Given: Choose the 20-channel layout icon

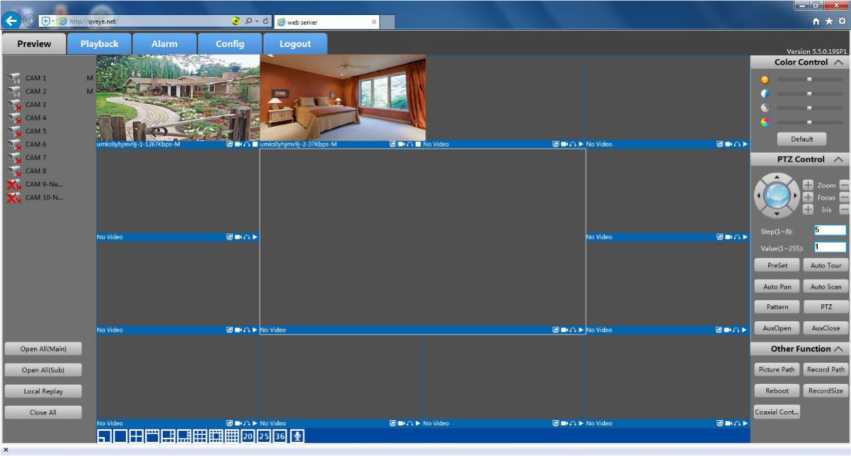Looking at the screenshot, I should (248, 436).
